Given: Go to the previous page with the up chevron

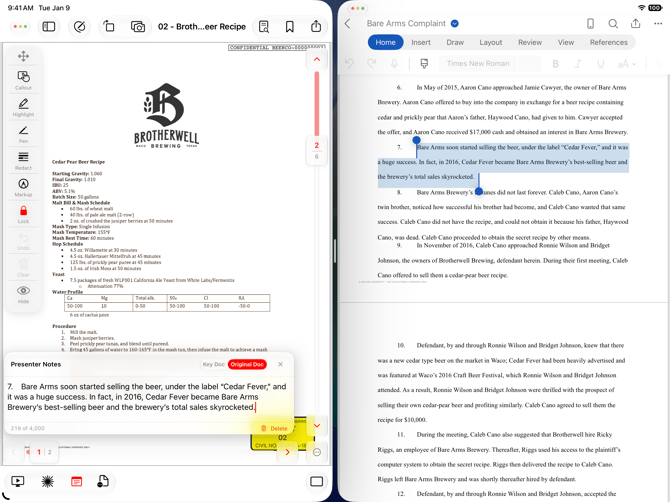Looking at the screenshot, I should pyautogui.click(x=317, y=59).
